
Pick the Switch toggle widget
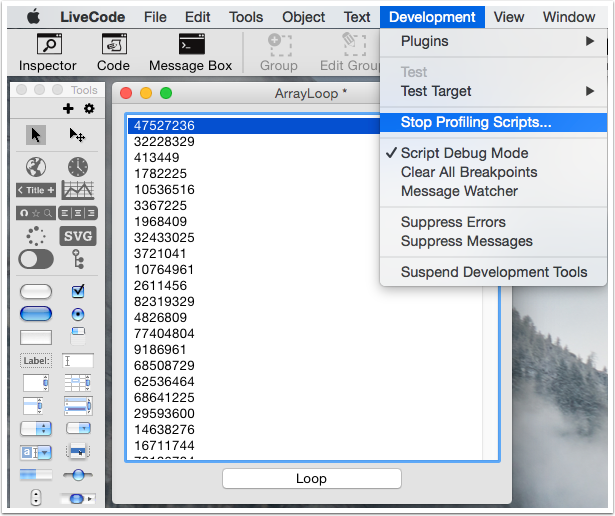(x=36, y=259)
